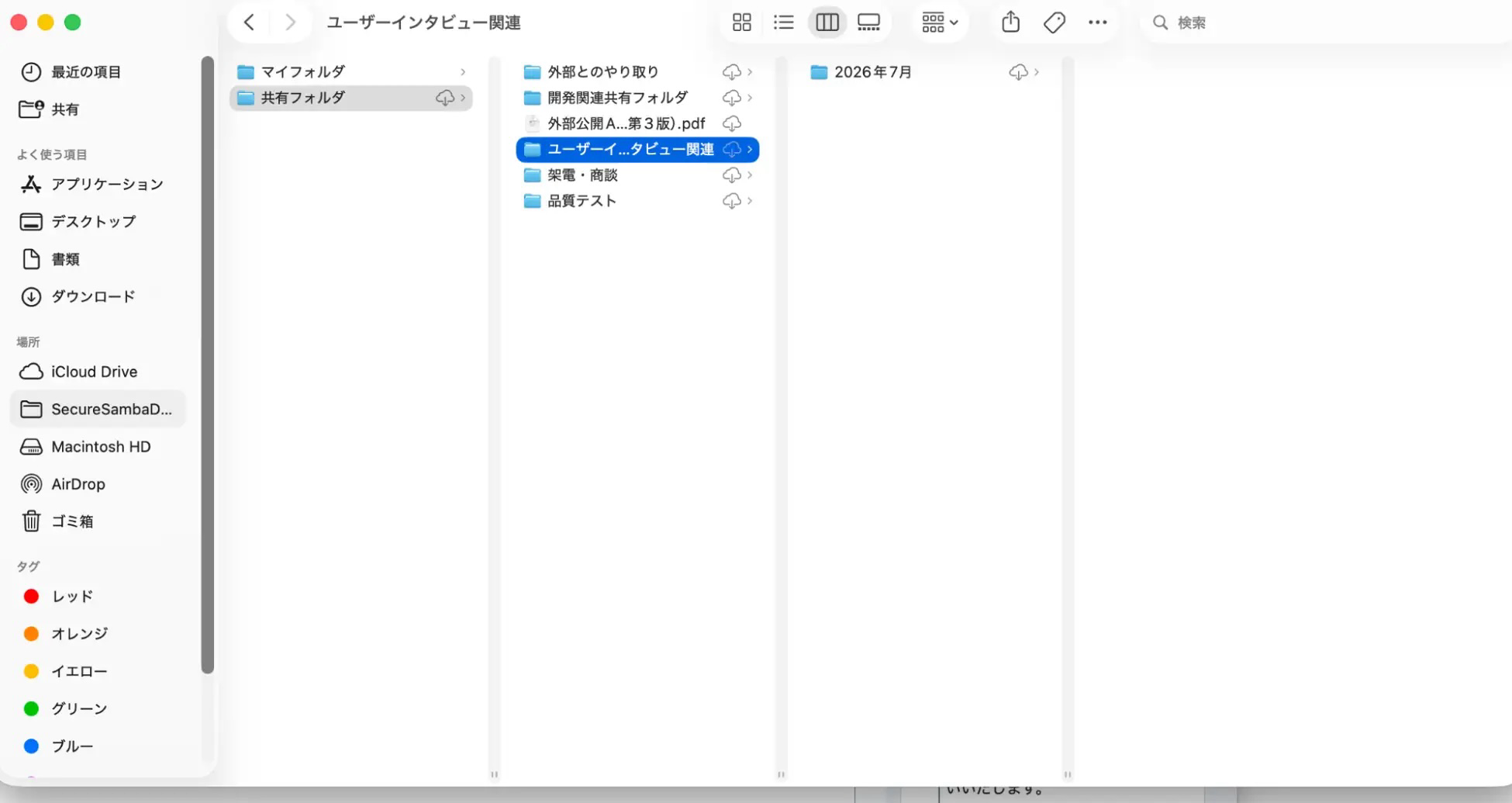Download cloud icon on 共有フォルダ
1512x803 pixels.
[x=445, y=98]
